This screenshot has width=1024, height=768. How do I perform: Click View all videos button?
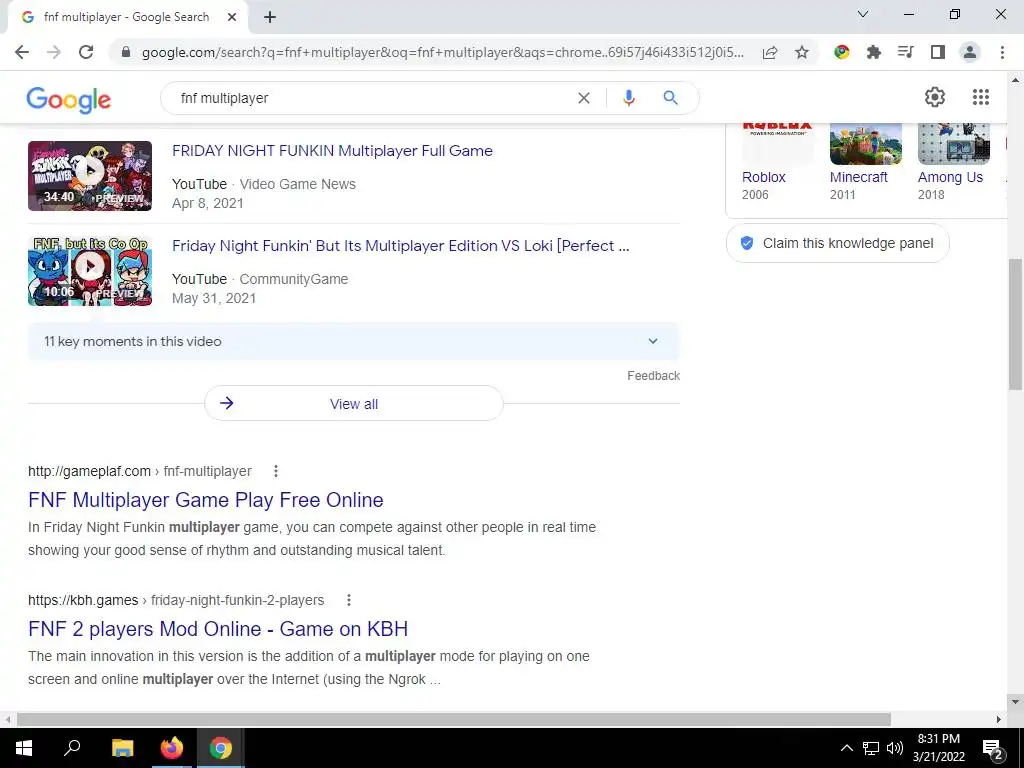[x=353, y=404]
